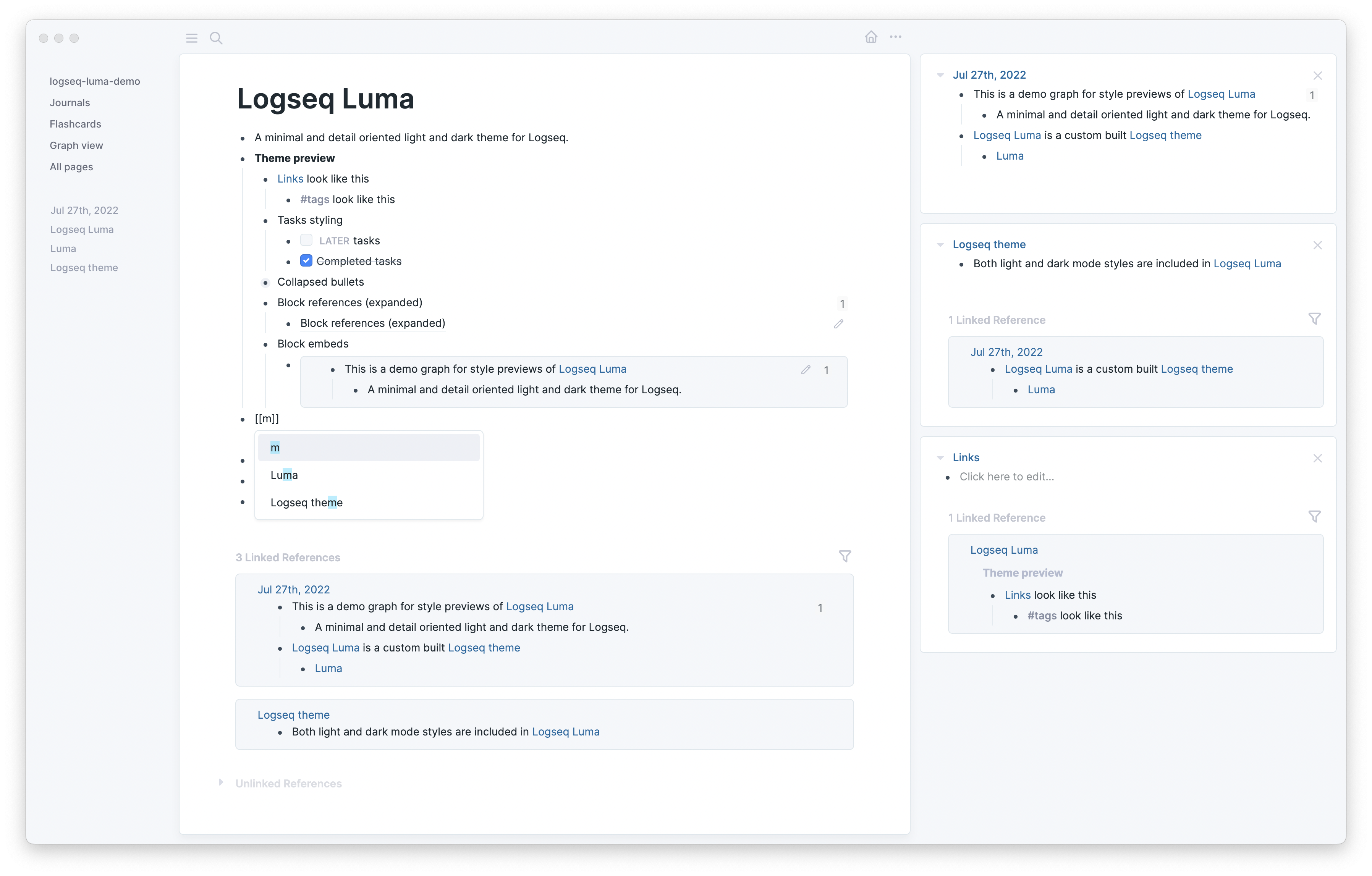Click the Links page link in main content
The image size is (1372, 876).
pyautogui.click(x=290, y=179)
